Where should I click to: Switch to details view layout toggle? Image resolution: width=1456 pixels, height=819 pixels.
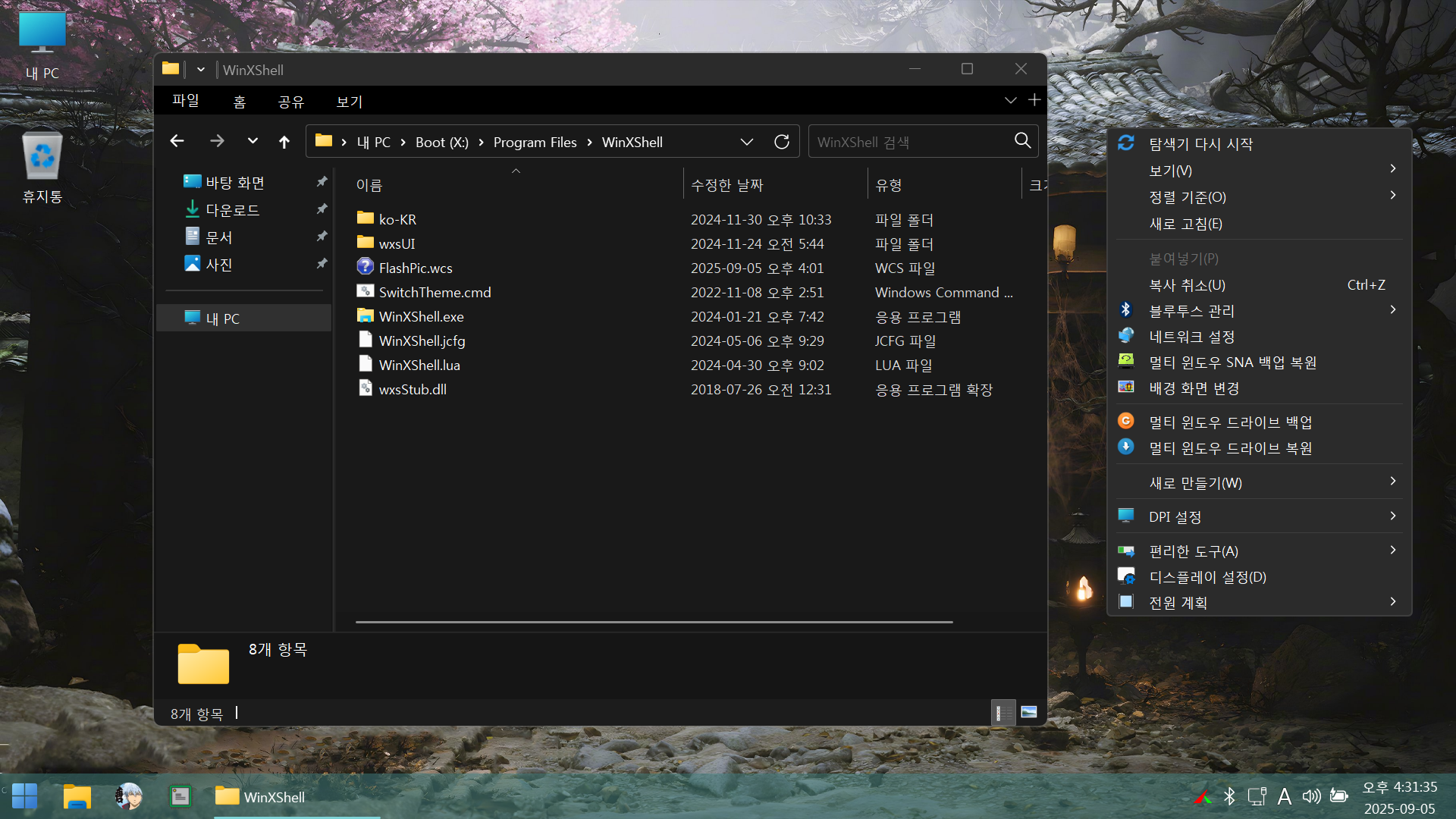(x=1003, y=713)
